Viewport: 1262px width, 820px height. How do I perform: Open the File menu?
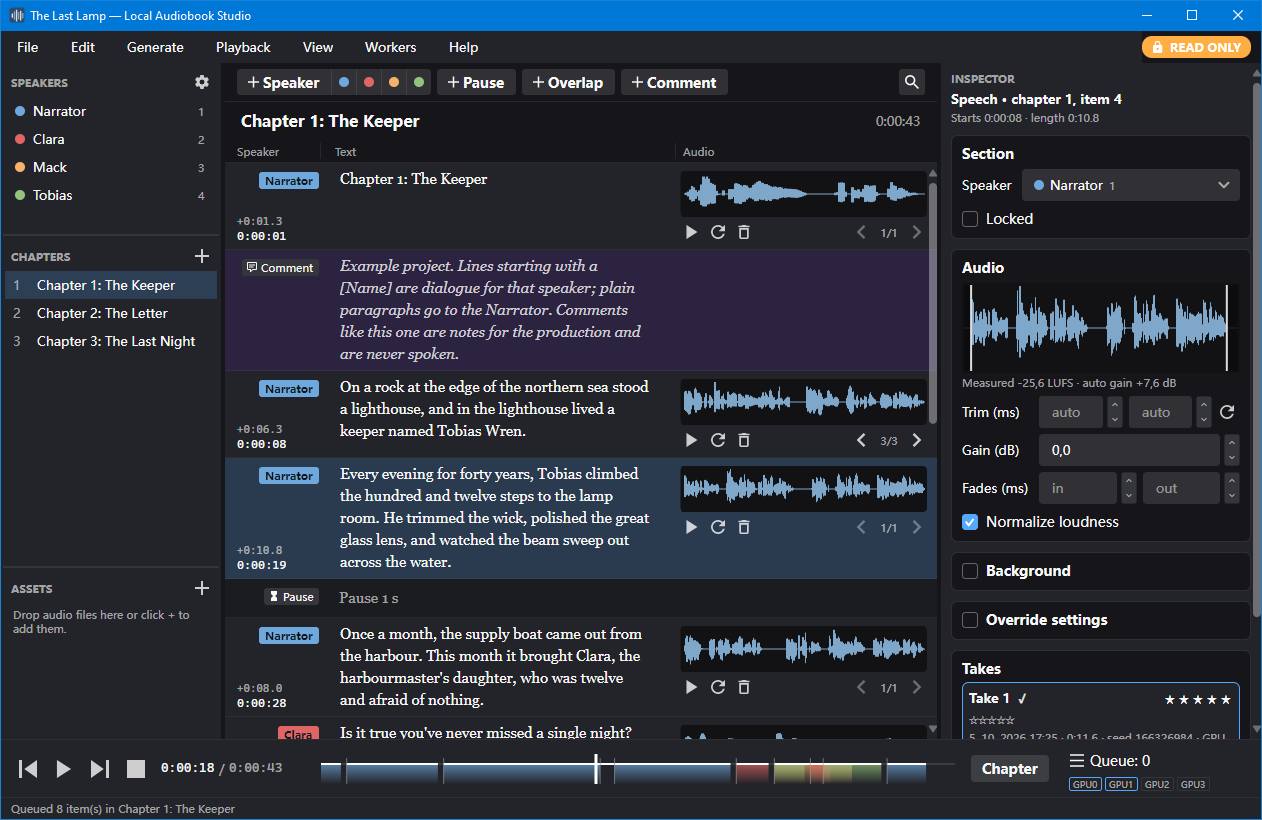click(28, 47)
